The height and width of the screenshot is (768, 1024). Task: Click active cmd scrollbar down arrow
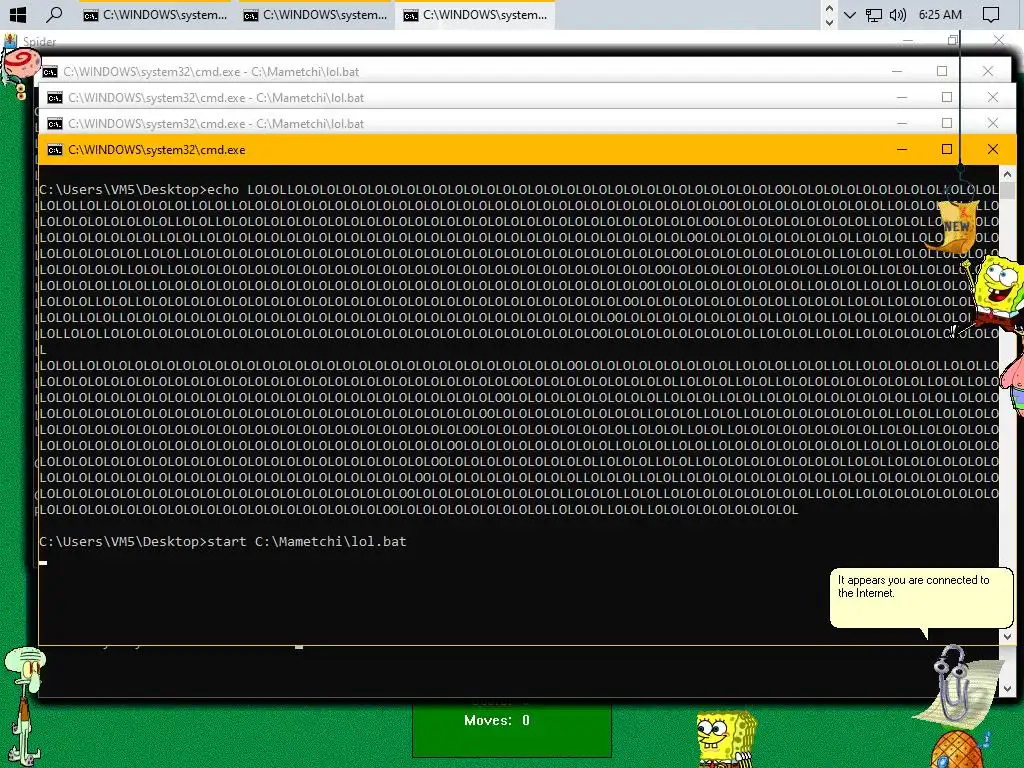click(1006, 636)
